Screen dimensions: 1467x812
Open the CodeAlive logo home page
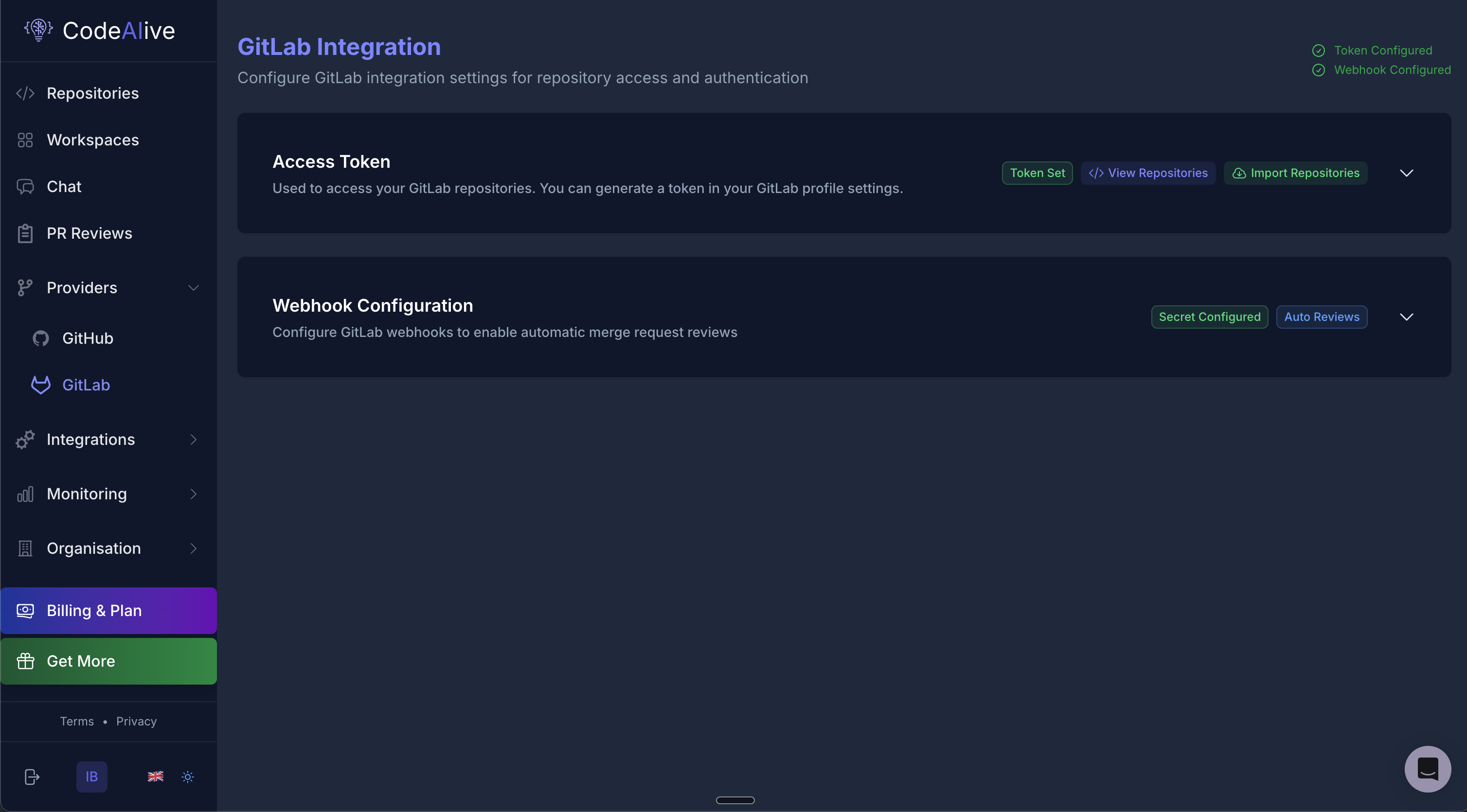pos(99,30)
